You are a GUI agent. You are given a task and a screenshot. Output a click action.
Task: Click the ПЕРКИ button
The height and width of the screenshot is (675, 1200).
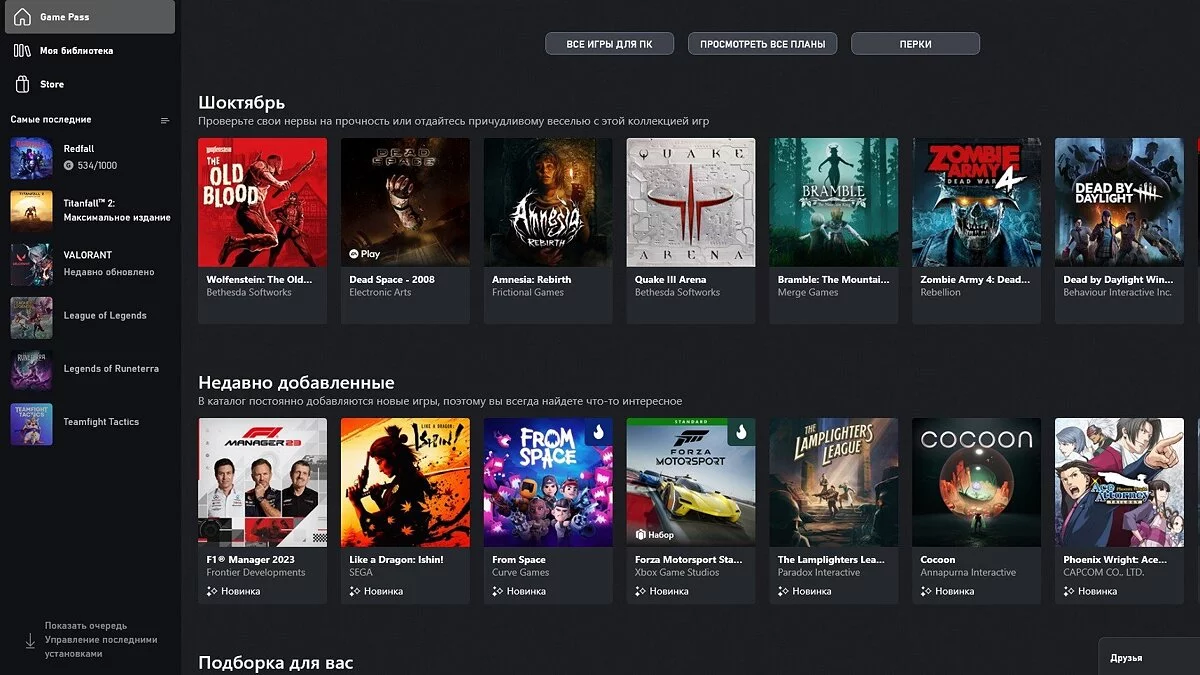pyautogui.click(x=915, y=44)
